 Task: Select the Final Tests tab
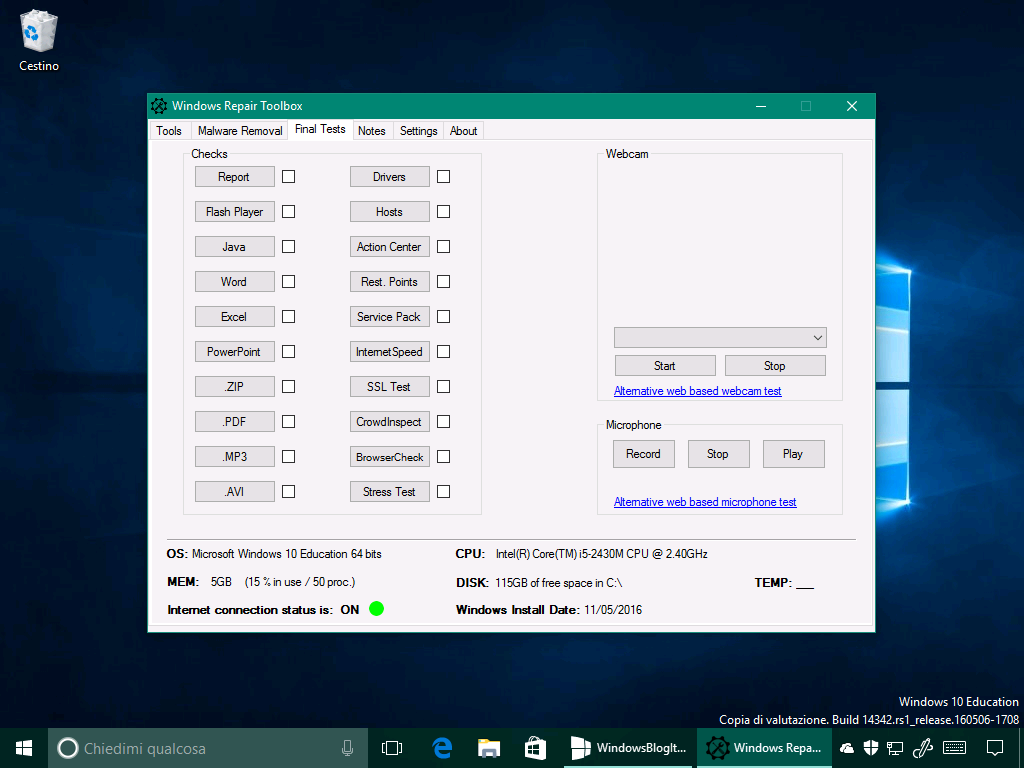pyautogui.click(x=320, y=129)
